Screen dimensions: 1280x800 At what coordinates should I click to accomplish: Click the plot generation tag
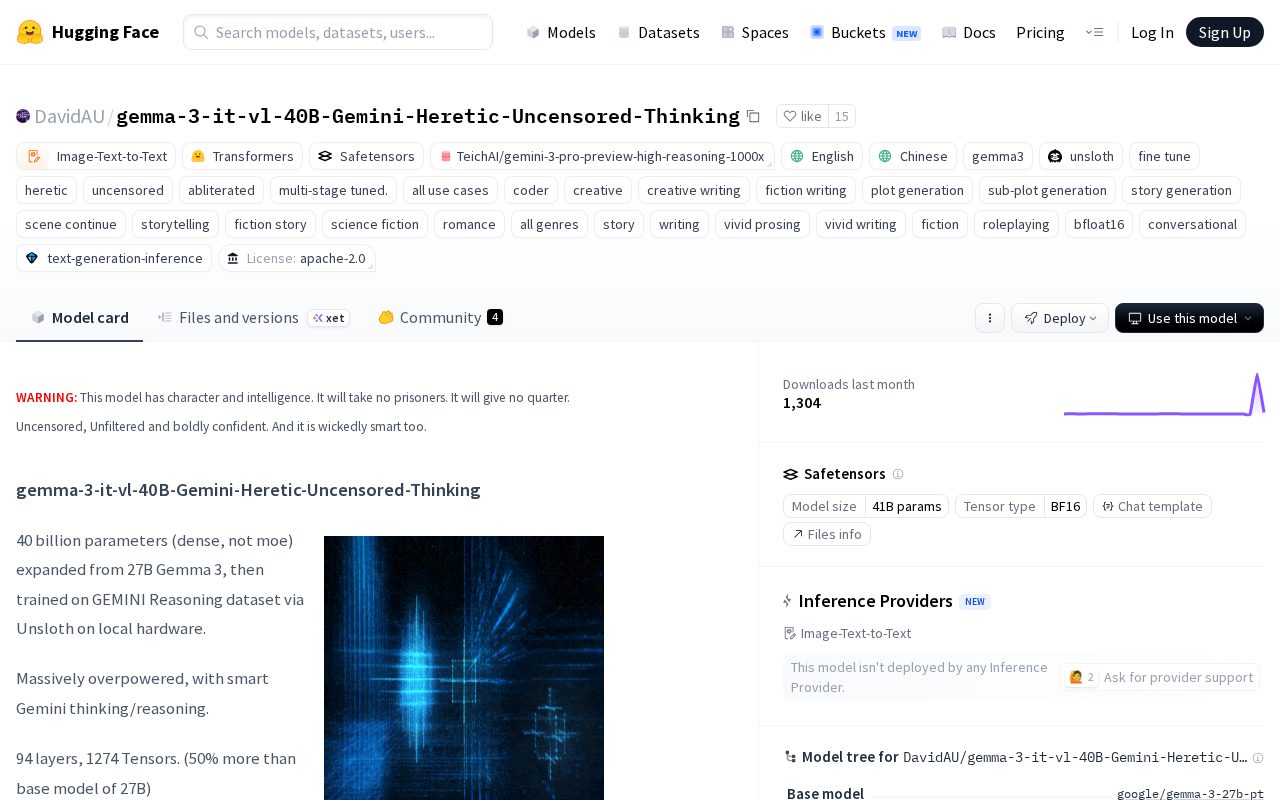917,190
